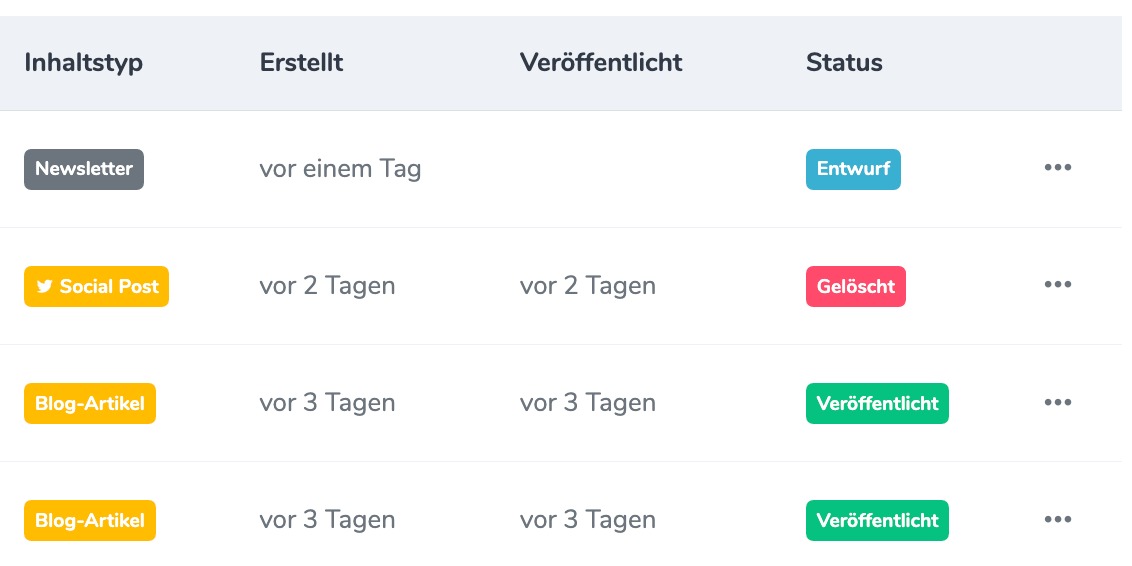Sort by the Inhaltstyp column header
The width and height of the screenshot is (1132, 566).
point(84,63)
